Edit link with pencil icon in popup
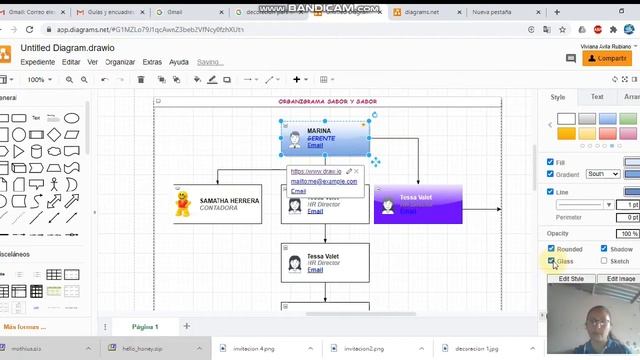This screenshot has width=640, height=360. 349,171
